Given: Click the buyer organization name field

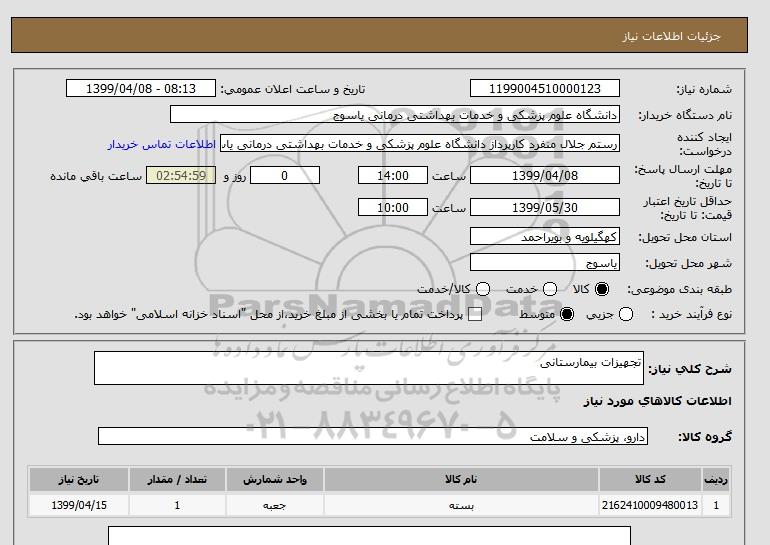Looking at the screenshot, I should point(395,114).
